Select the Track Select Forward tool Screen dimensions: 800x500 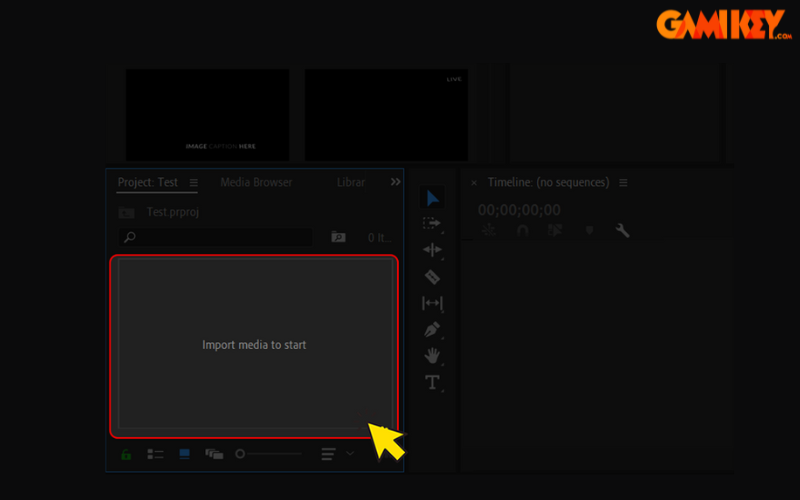(x=432, y=223)
